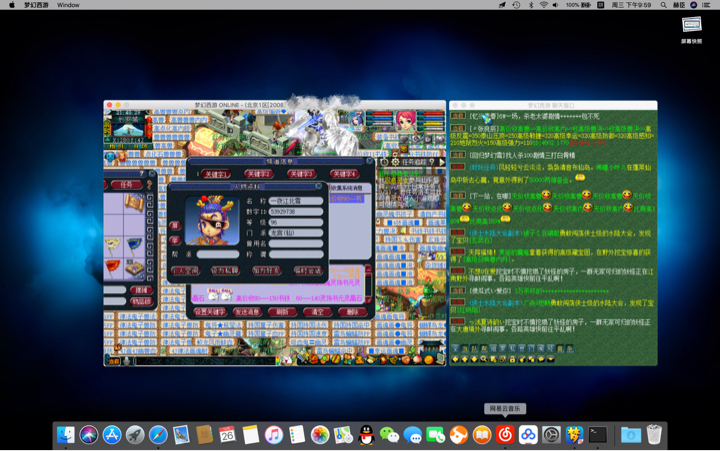720x451 pixels.
Task: Click the Wi-Fi status icon
Action: click(544, 5)
